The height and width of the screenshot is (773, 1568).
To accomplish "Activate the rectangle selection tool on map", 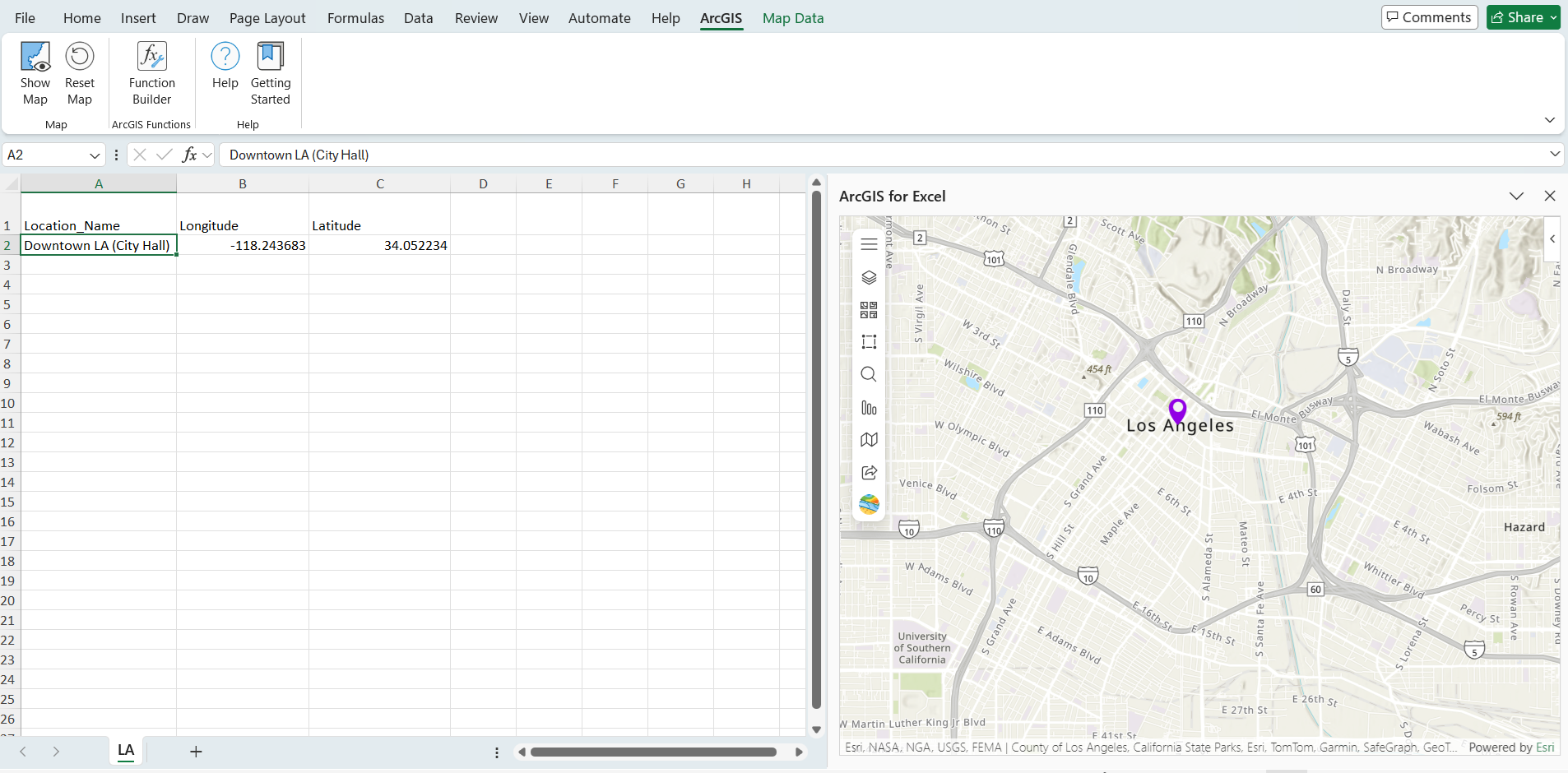I will tap(869, 342).
